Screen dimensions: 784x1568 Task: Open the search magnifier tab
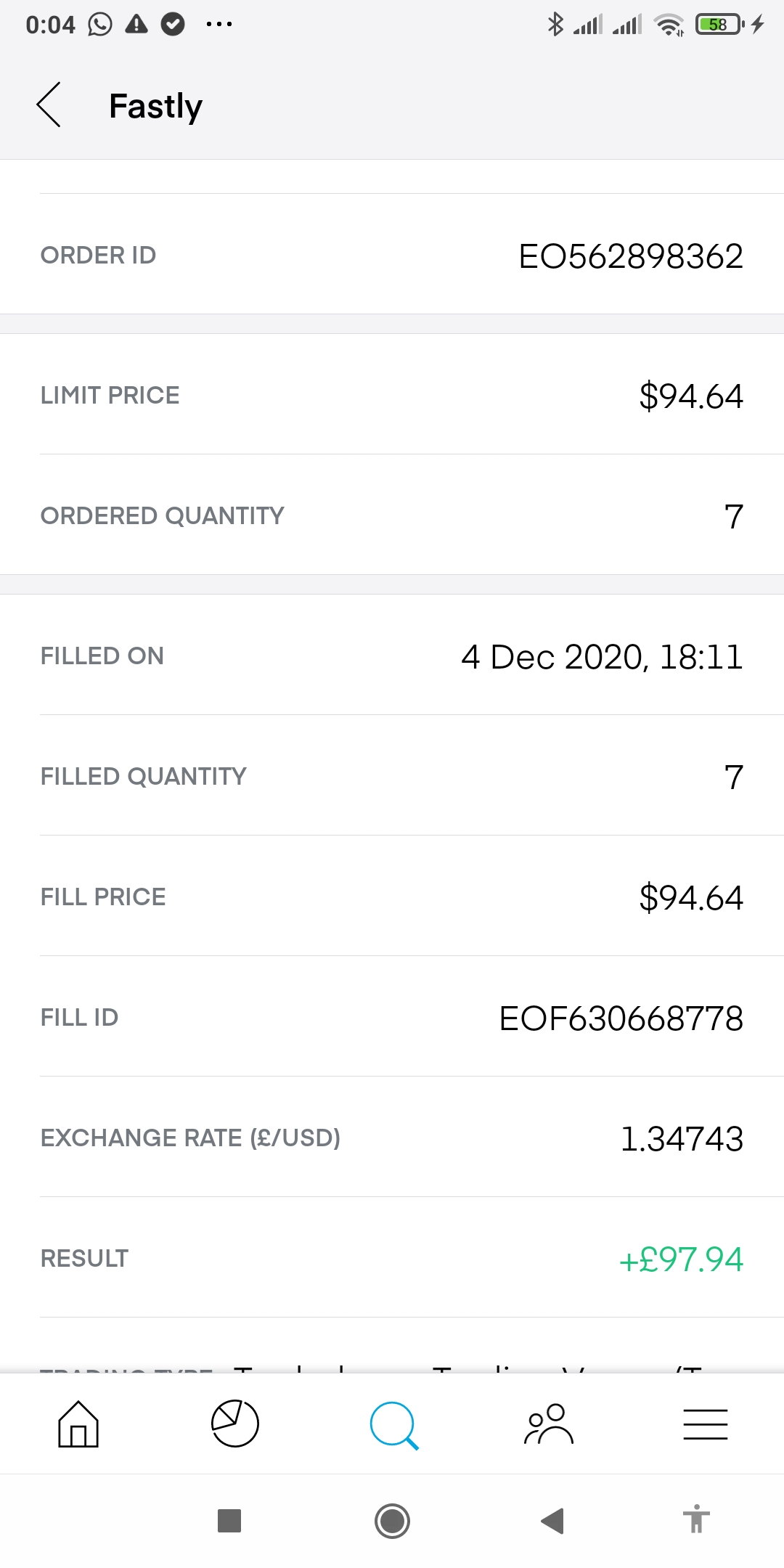coord(393,1425)
